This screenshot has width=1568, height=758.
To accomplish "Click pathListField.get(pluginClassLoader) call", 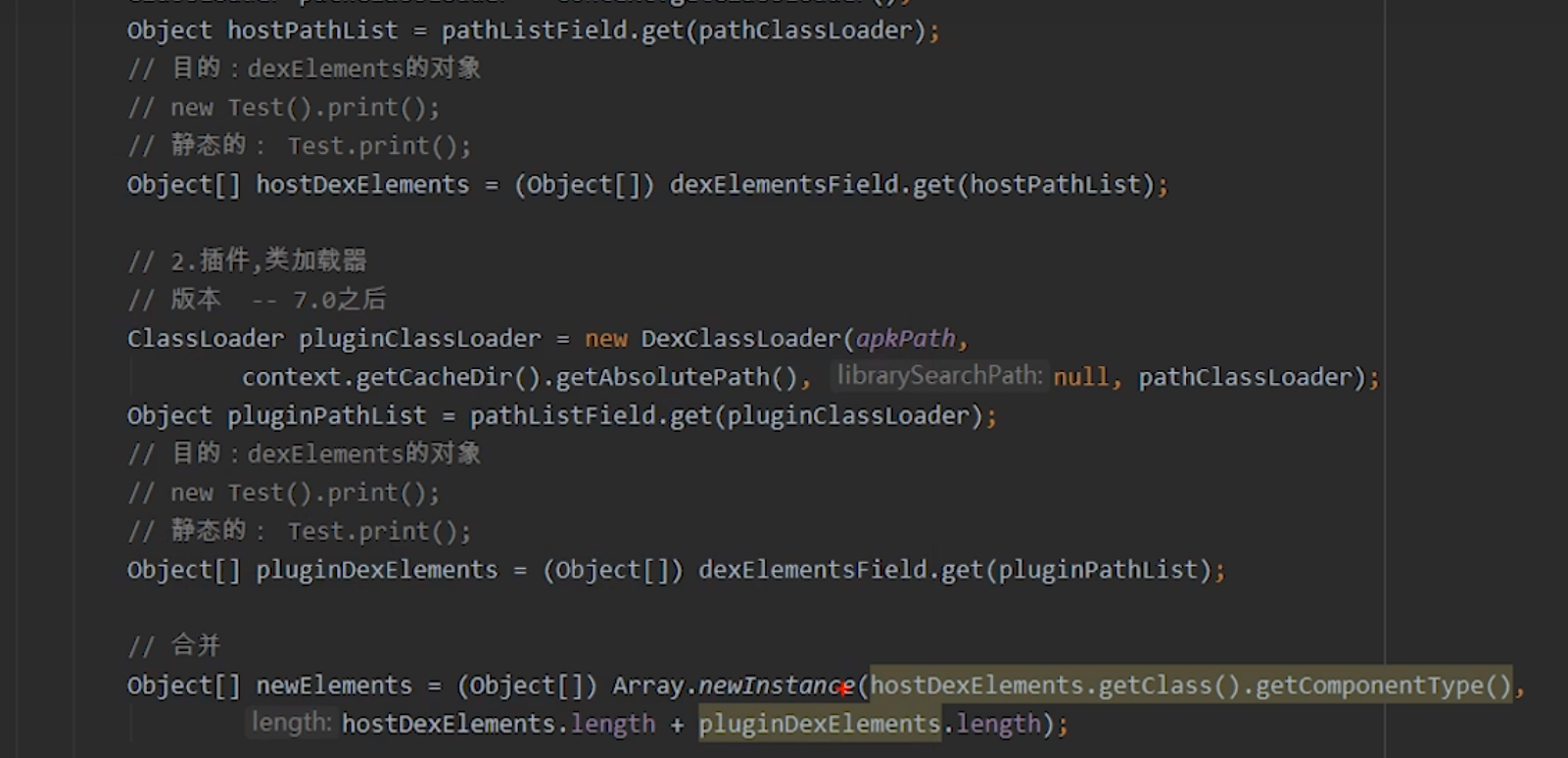I will 726,416.
